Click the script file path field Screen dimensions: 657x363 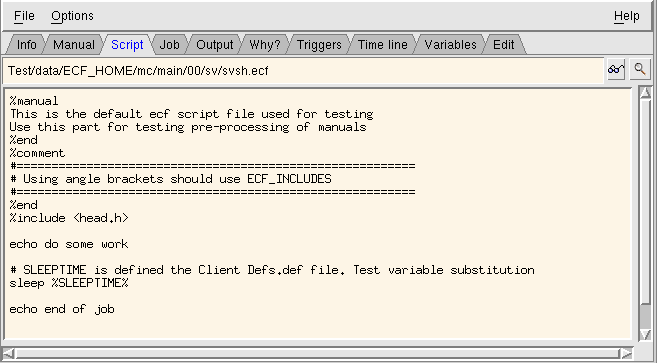click(303, 70)
